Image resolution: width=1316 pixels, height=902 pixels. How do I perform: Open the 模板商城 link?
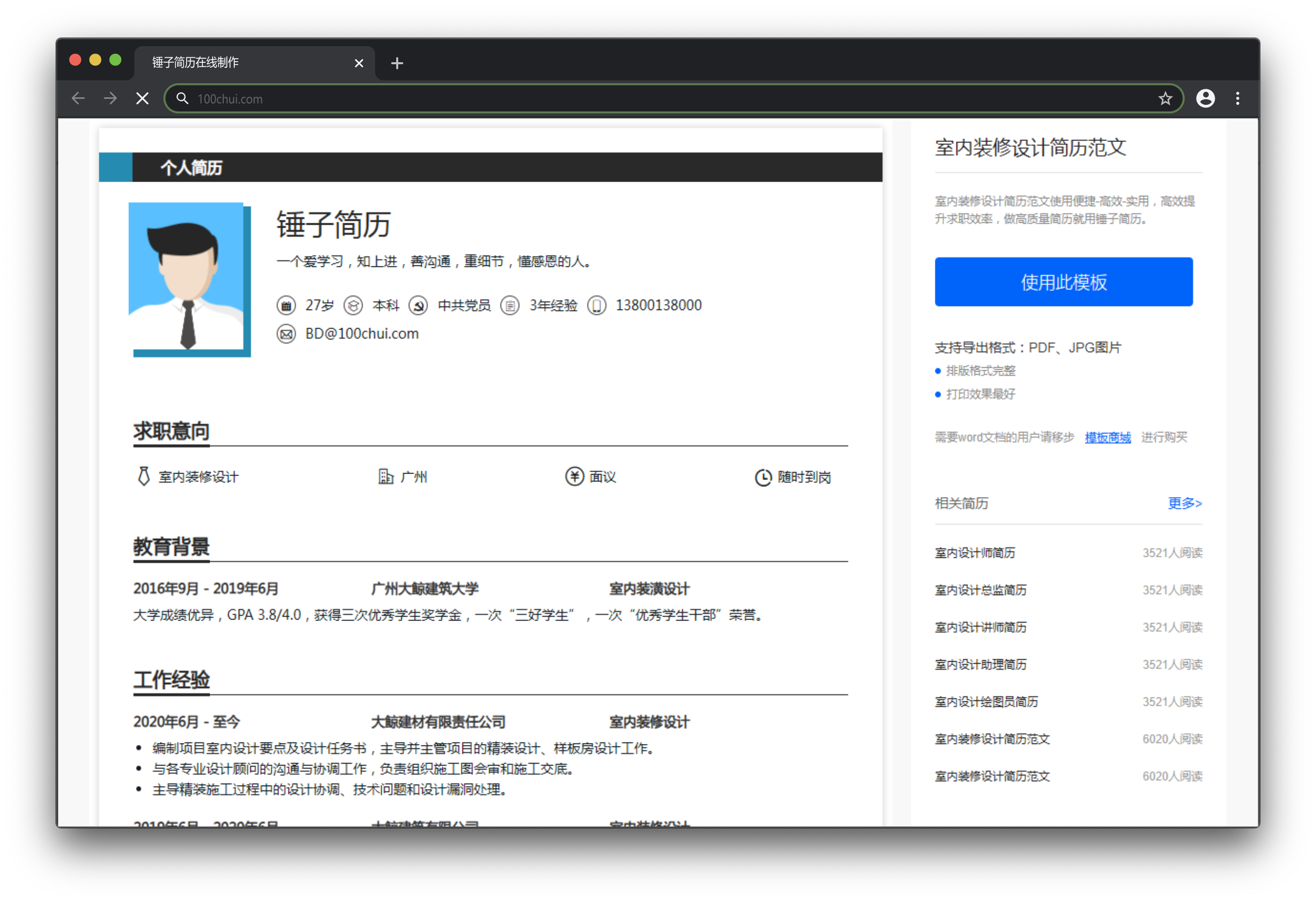point(1107,437)
